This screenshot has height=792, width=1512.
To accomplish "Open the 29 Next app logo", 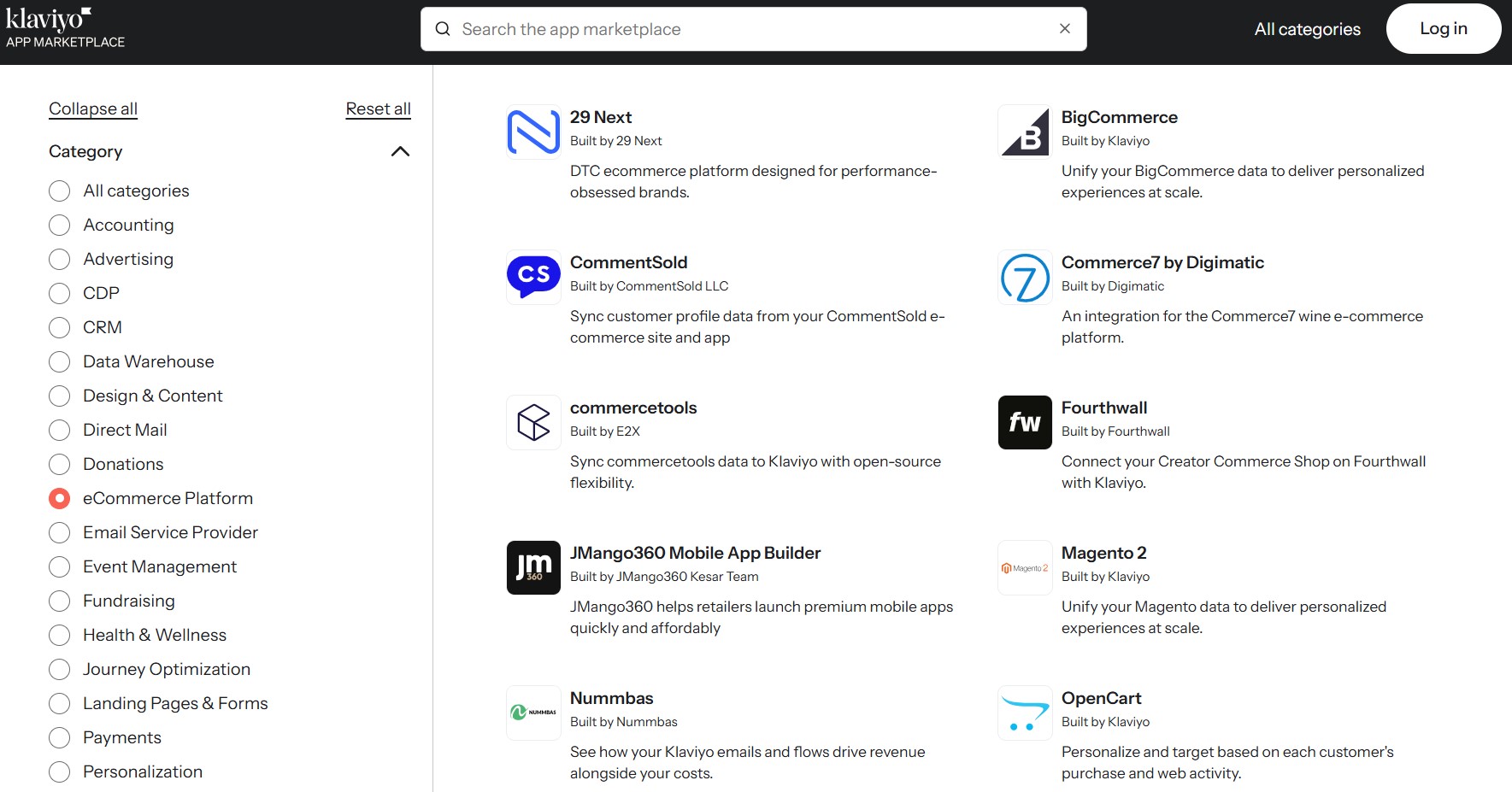I will [533, 132].
